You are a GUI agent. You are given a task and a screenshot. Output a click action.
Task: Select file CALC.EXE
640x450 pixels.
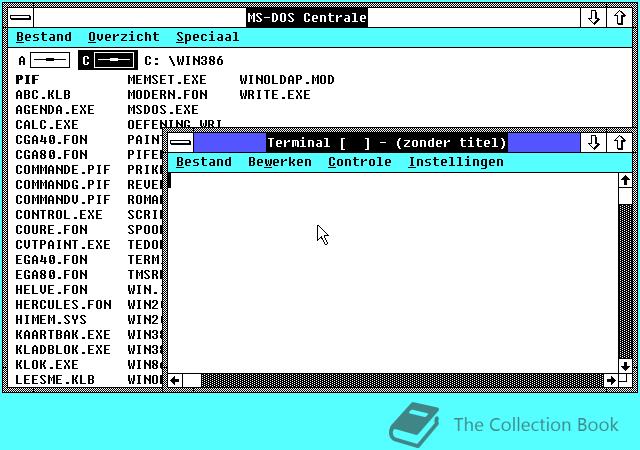coord(47,125)
